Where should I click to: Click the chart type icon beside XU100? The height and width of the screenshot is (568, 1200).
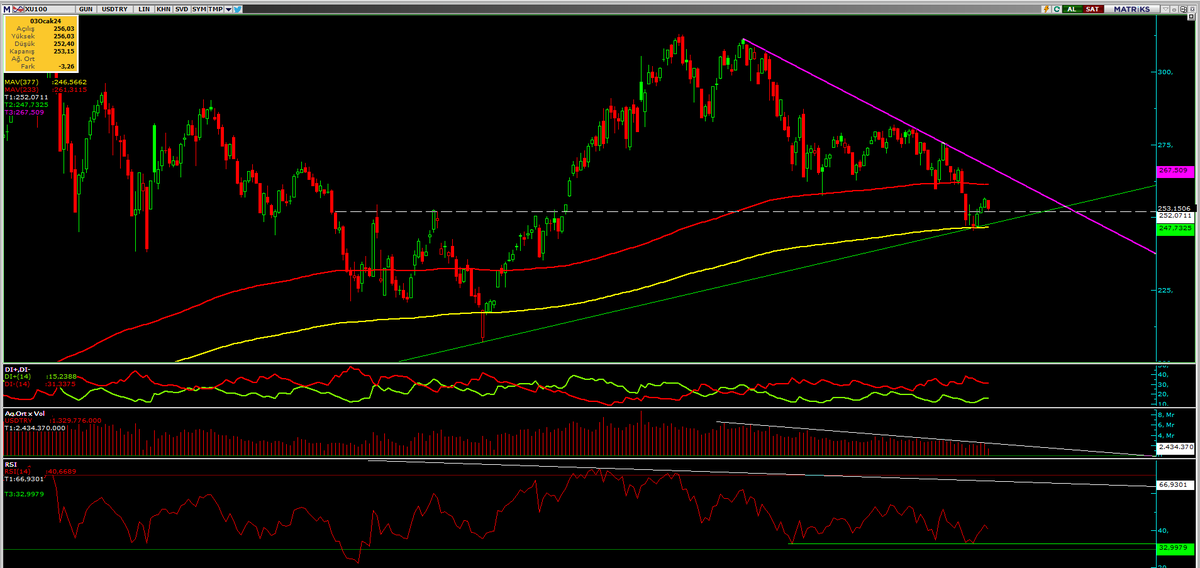(18, 9)
